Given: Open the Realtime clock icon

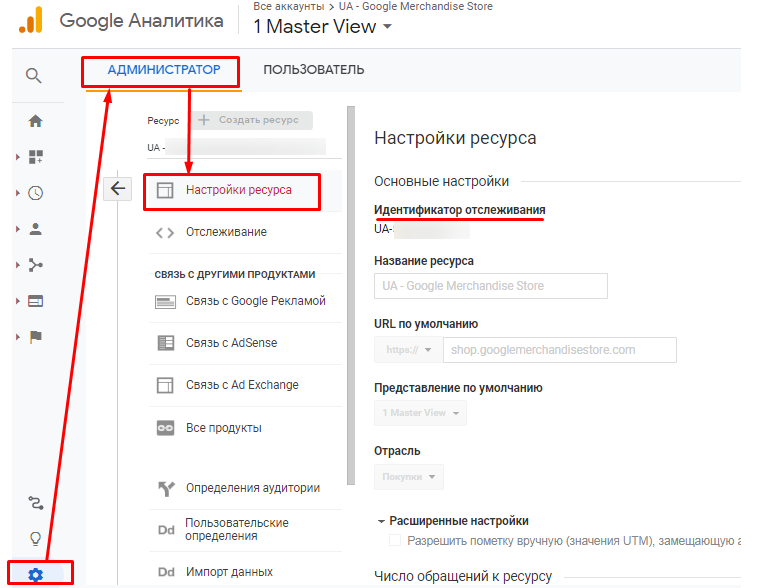Looking at the screenshot, I should click(x=35, y=193).
